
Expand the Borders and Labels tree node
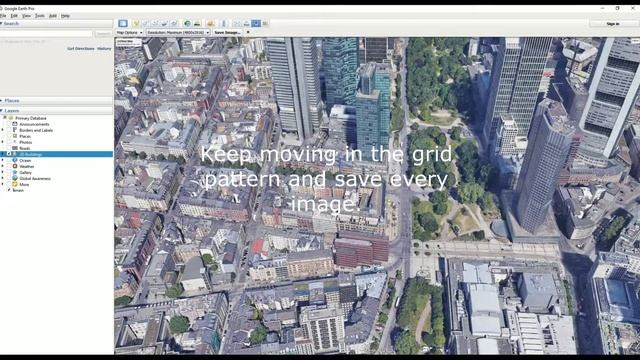3,130
